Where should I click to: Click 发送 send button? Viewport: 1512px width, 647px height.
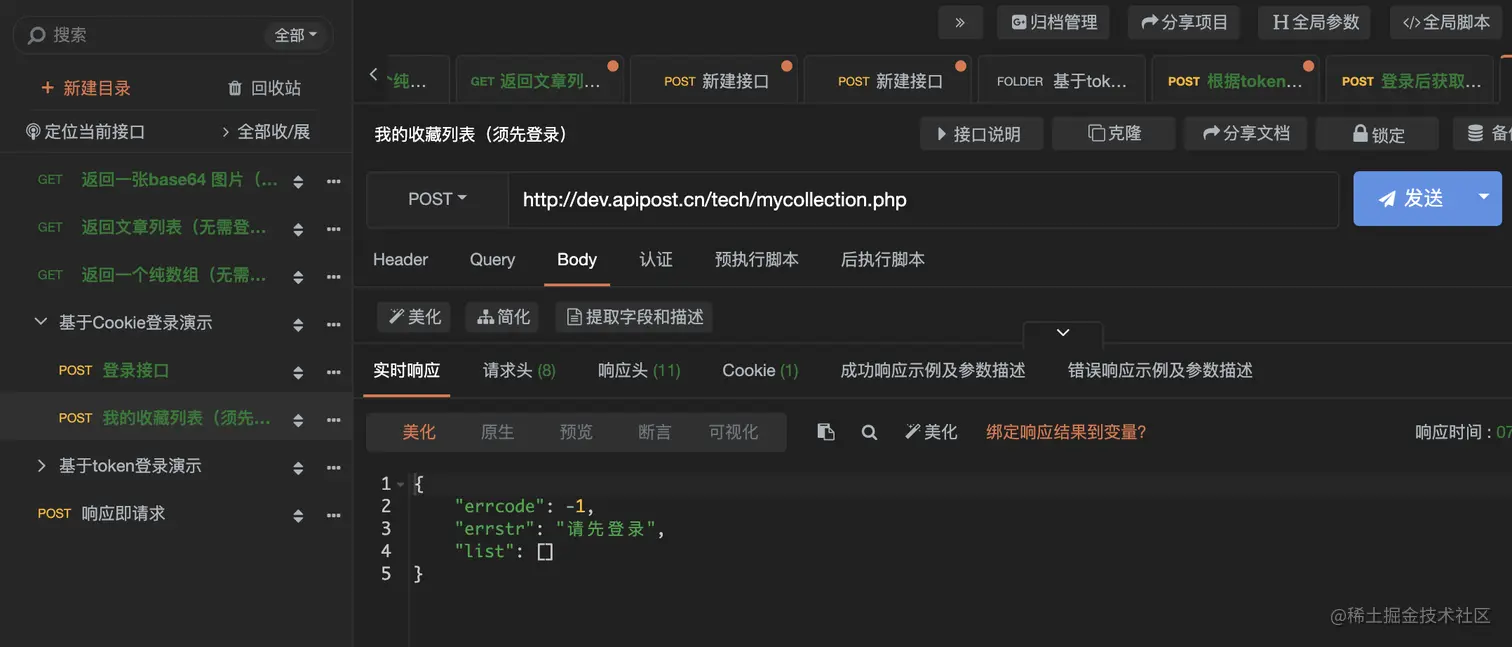1409,199
